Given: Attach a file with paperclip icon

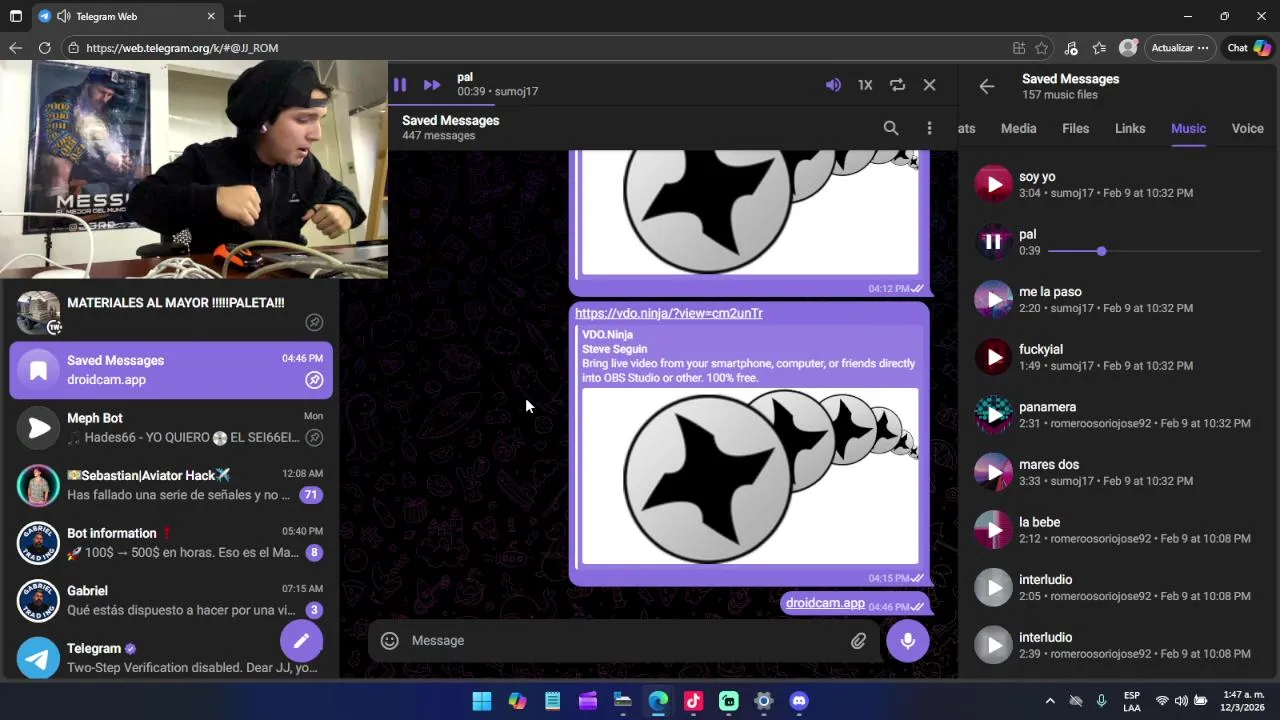Looking at the screenshot, I should pos(858,641).
